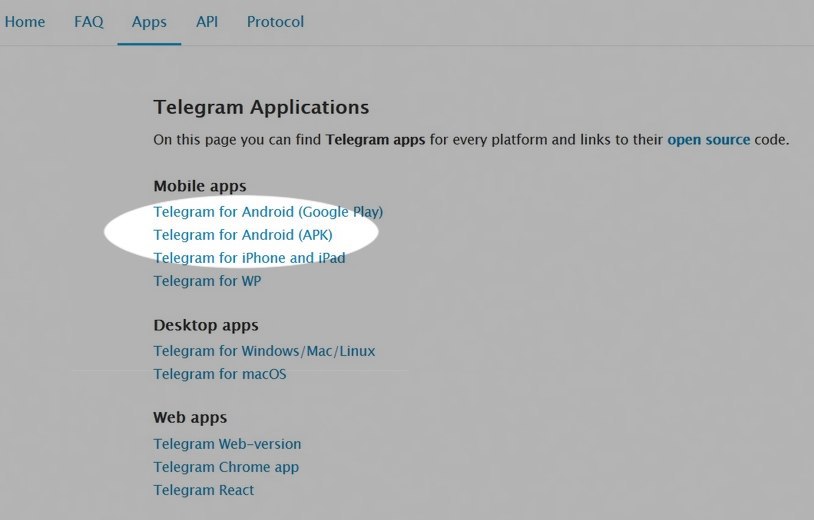Viewport: 814px width, 520px height.
Task: Open Telegram for iPhone and iPad
Action: (249, 258)
